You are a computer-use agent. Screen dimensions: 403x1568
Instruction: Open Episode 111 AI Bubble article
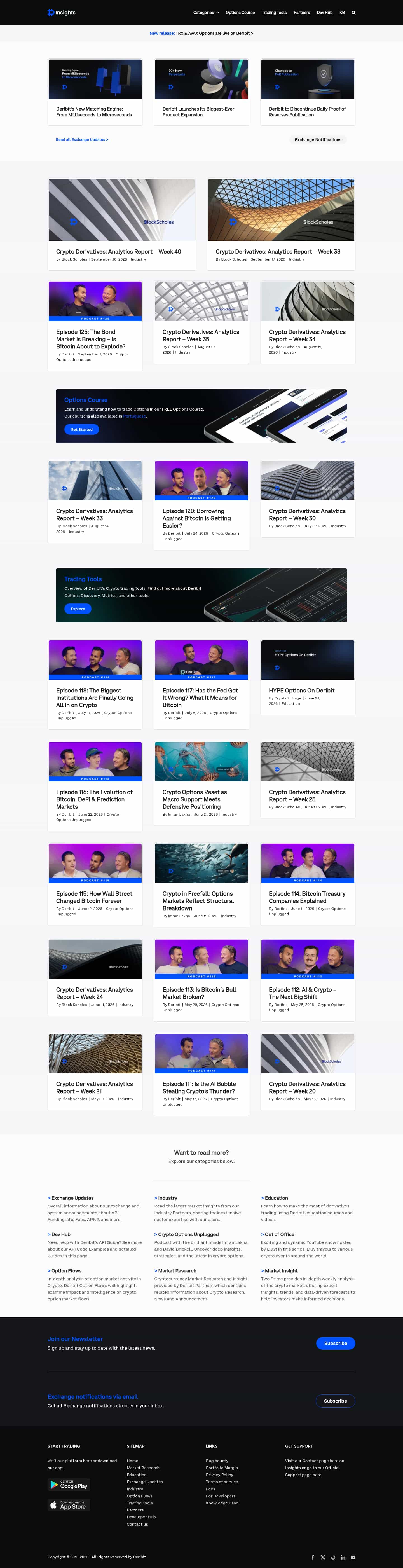coord(199,1087)
